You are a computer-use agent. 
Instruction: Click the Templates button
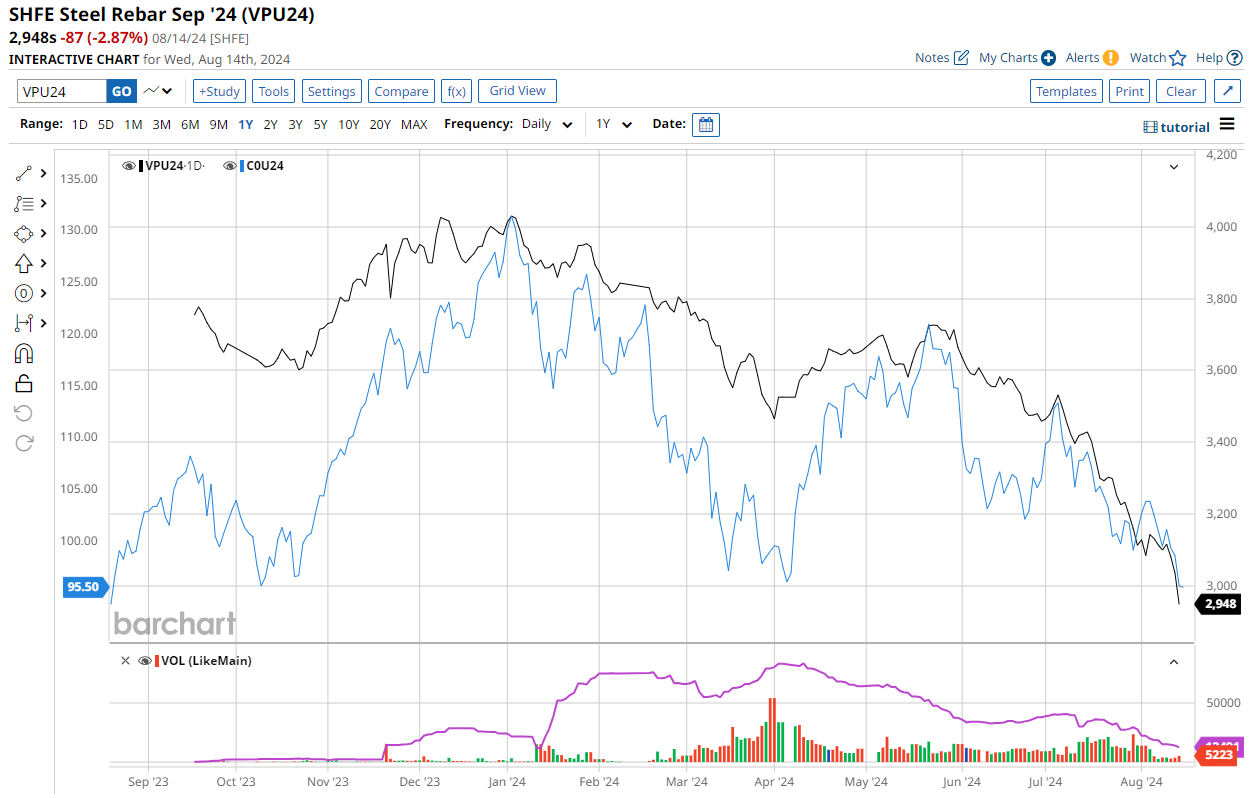(x=1066, y=91)
